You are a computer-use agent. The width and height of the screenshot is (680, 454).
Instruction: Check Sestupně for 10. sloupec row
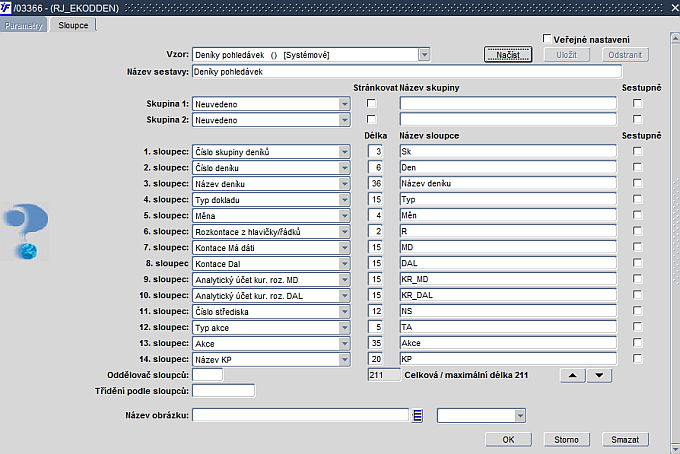point(637,295)
